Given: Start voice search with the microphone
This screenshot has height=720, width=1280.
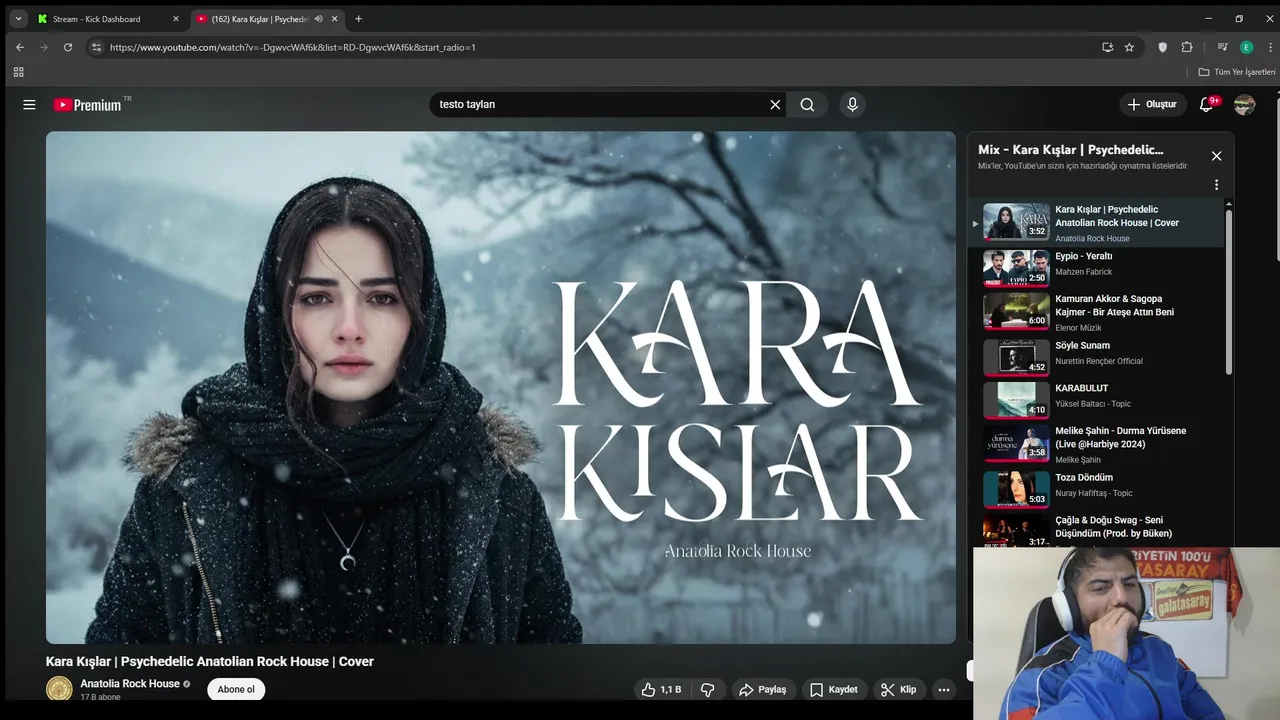Looking at the screenshot, I should point(852,104).
